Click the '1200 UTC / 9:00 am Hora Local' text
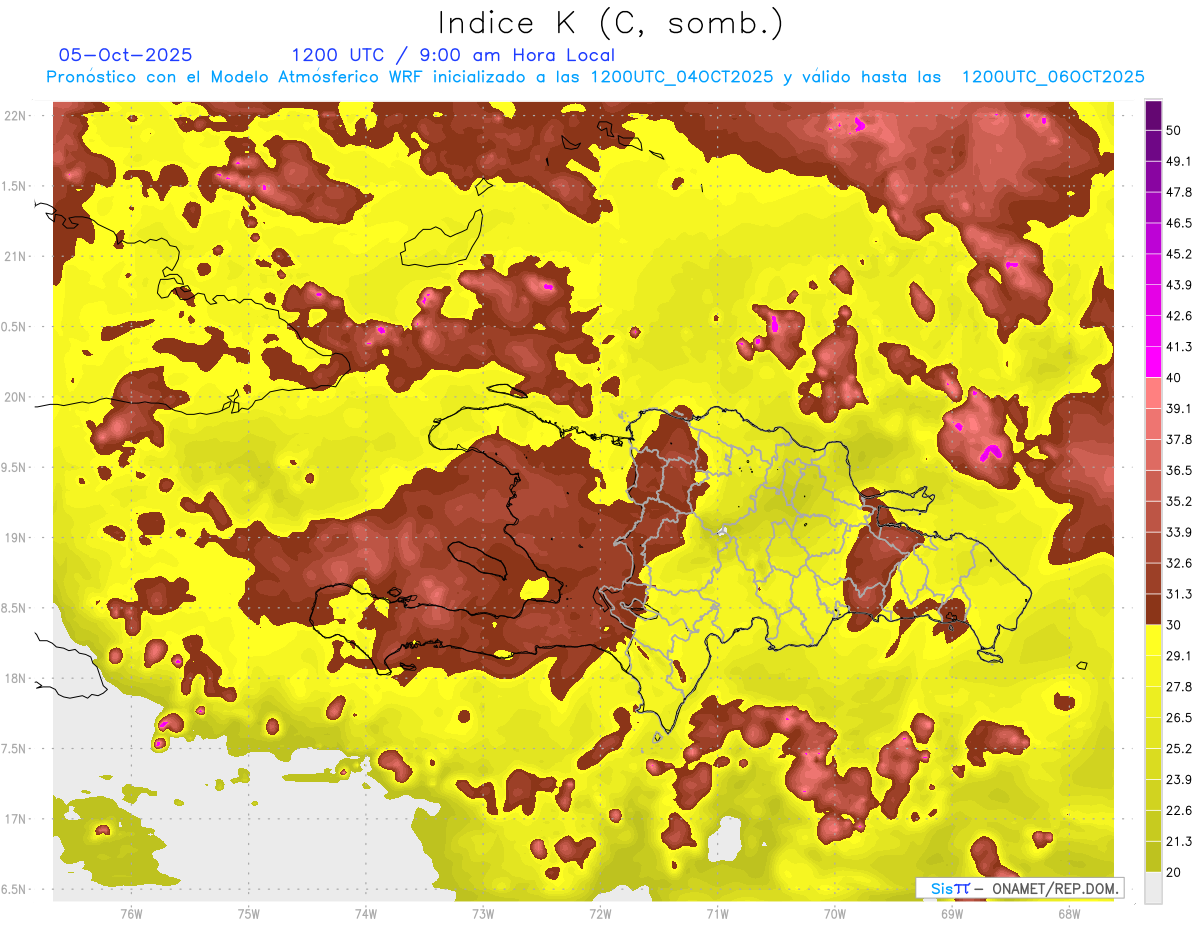This screenshot has height=927, width=1200. click(x=453, y=55)
